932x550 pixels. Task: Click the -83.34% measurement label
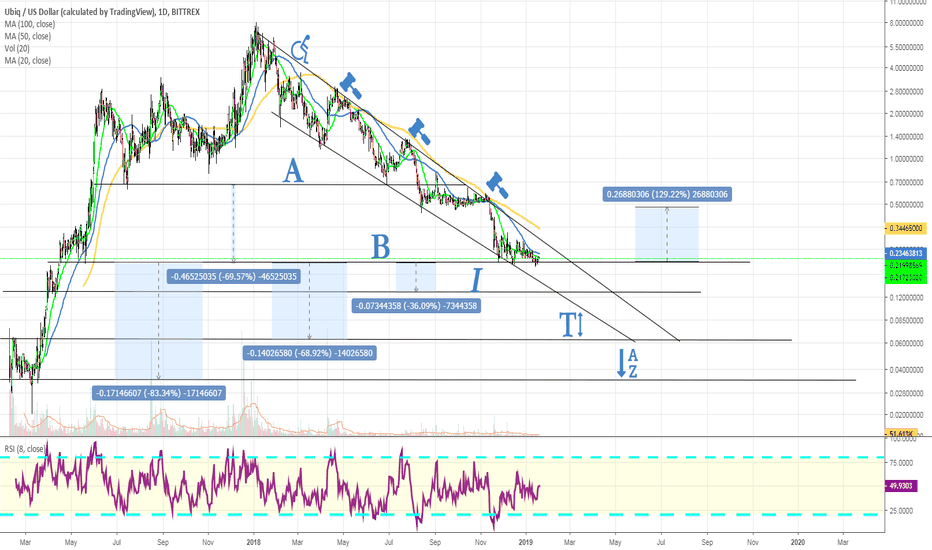[159, 393]
